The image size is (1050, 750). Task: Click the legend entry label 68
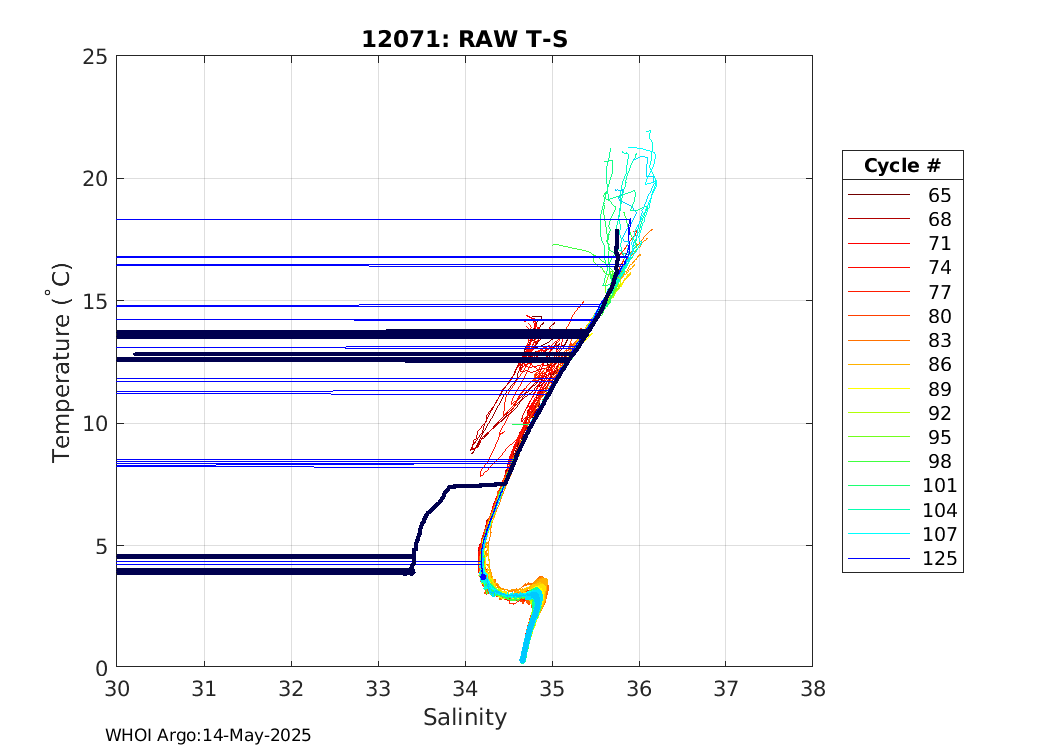(939, 219)
